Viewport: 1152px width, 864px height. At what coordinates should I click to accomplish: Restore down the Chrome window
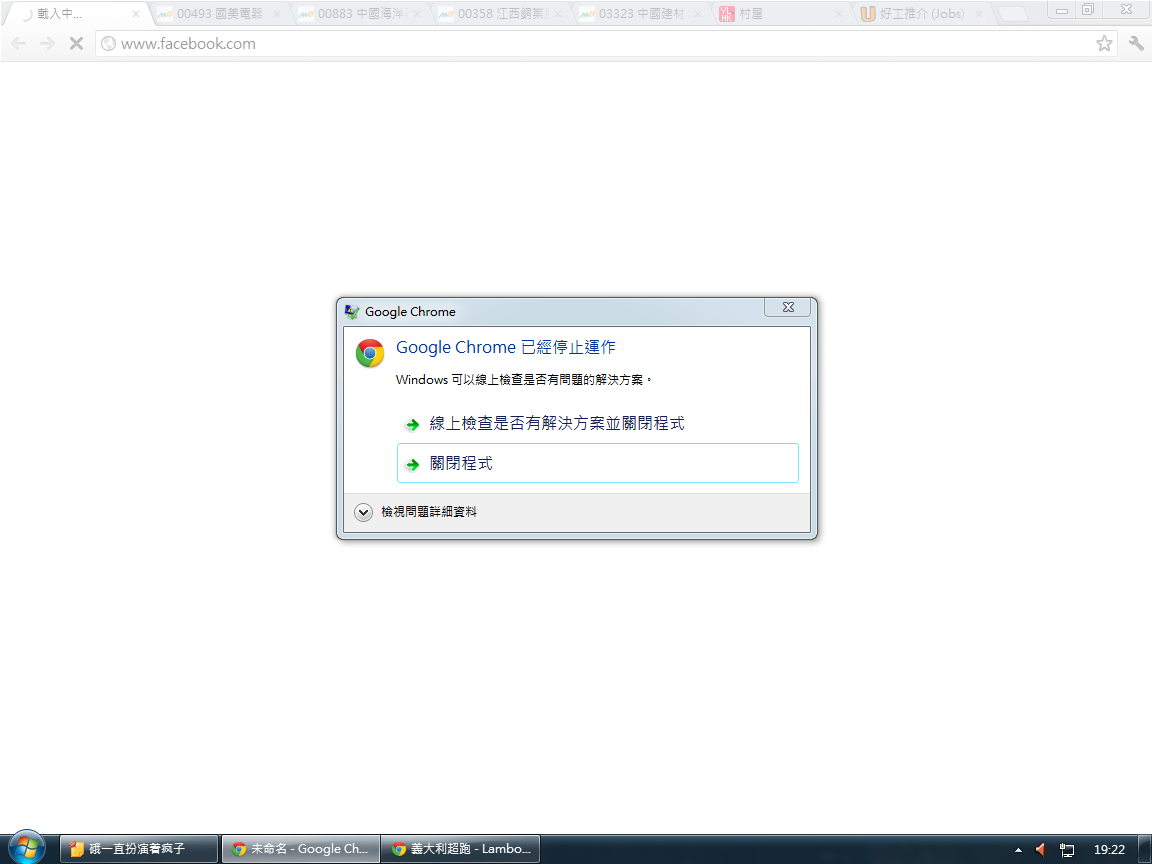(x=1088, y=10)
